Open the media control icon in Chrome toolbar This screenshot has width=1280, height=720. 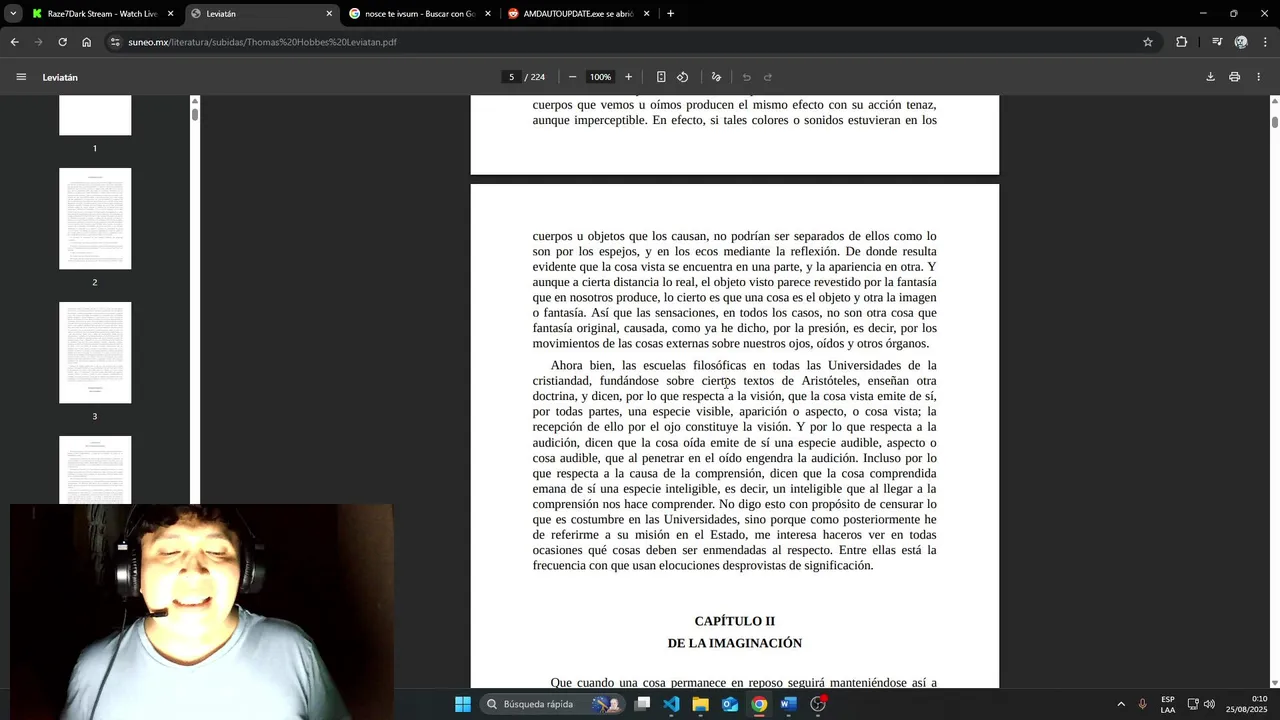click(1217, 42)
